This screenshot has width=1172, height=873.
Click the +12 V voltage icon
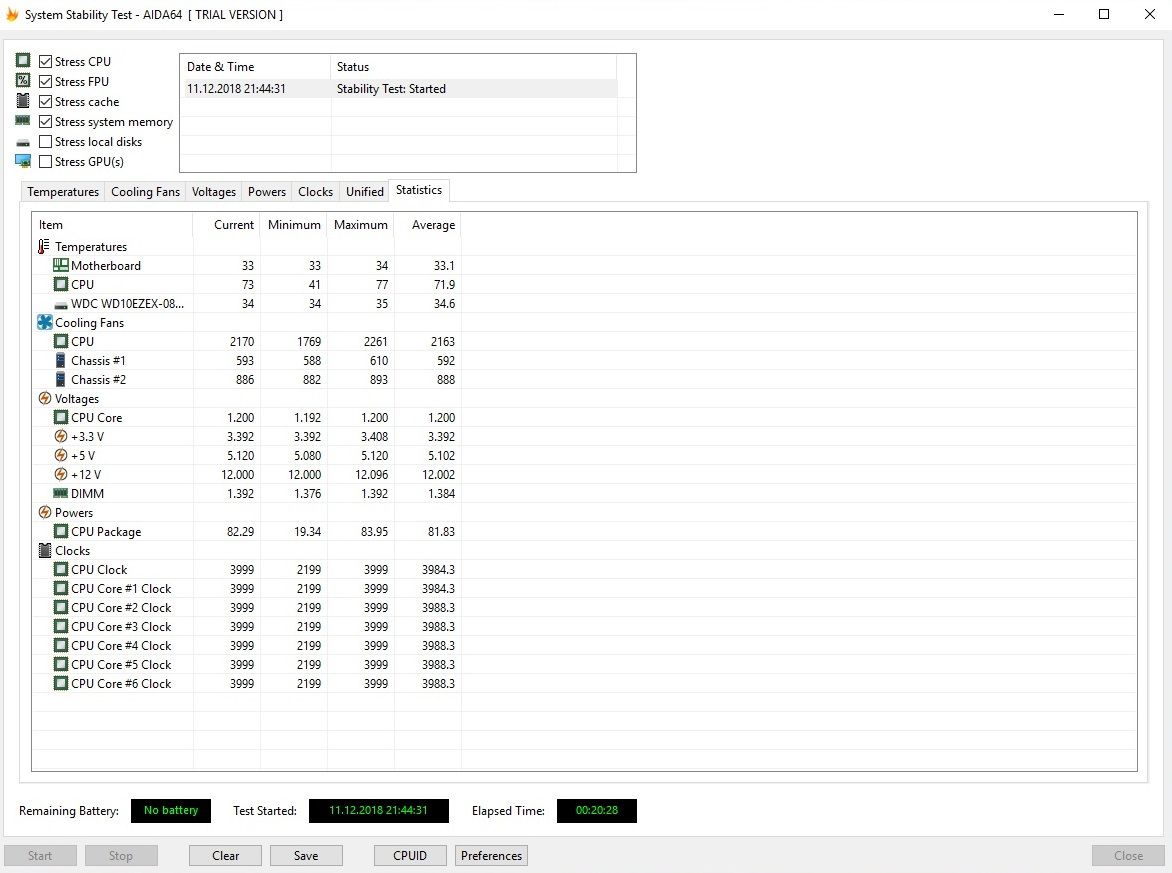pyautogui.click(x=61, y=474)
